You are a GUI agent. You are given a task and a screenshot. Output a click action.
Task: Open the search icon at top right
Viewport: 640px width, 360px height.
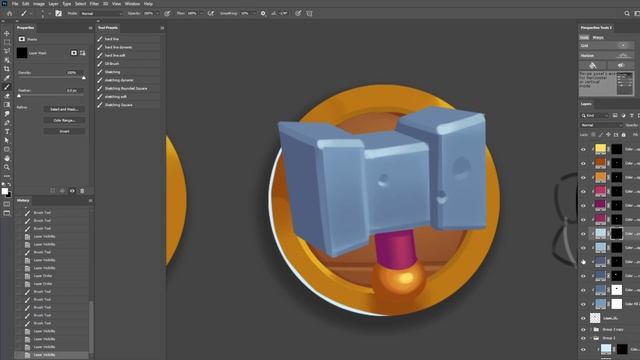click(x=627, y=13)
